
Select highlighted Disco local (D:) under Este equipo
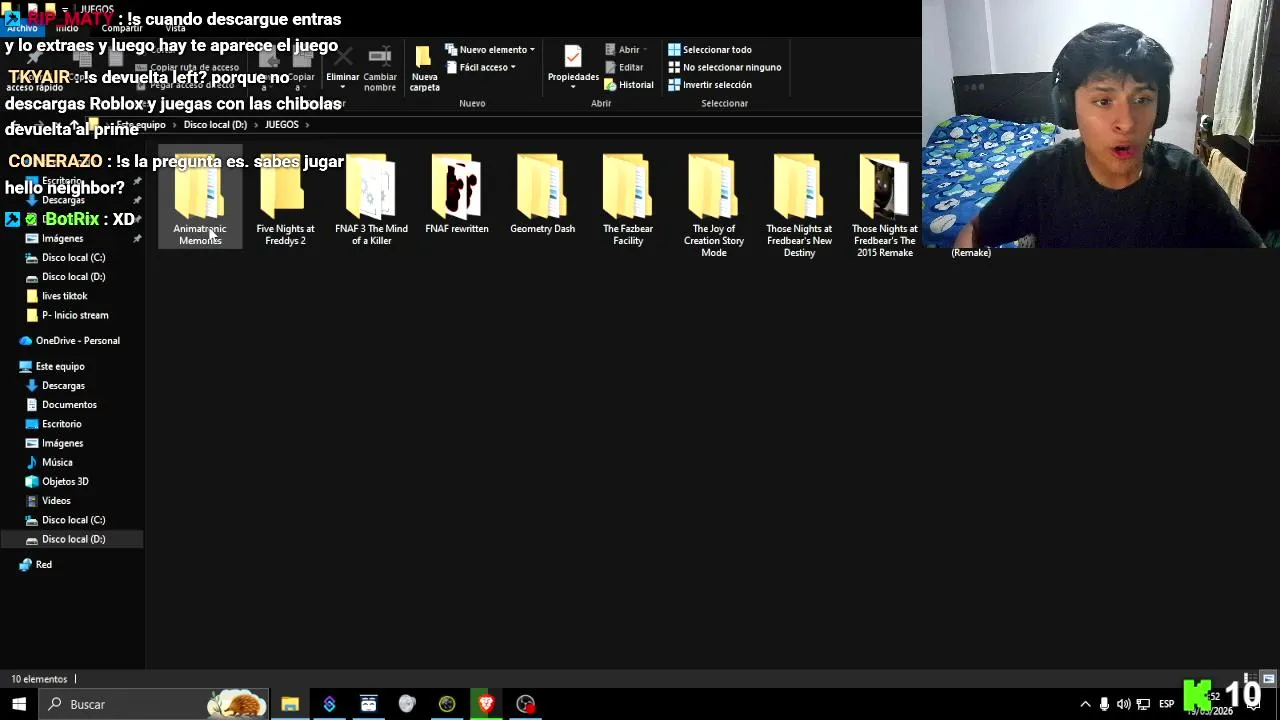point(72,539)
